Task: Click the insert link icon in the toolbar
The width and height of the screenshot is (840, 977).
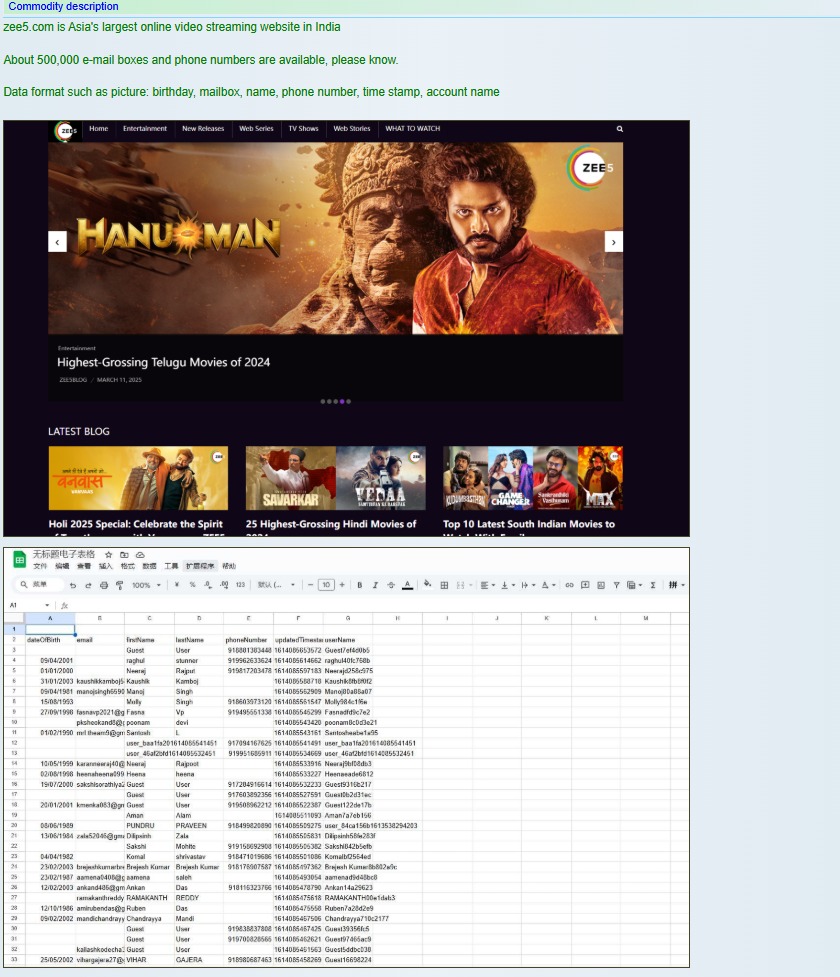Action: pyautogui.click(x=570, y=585)
